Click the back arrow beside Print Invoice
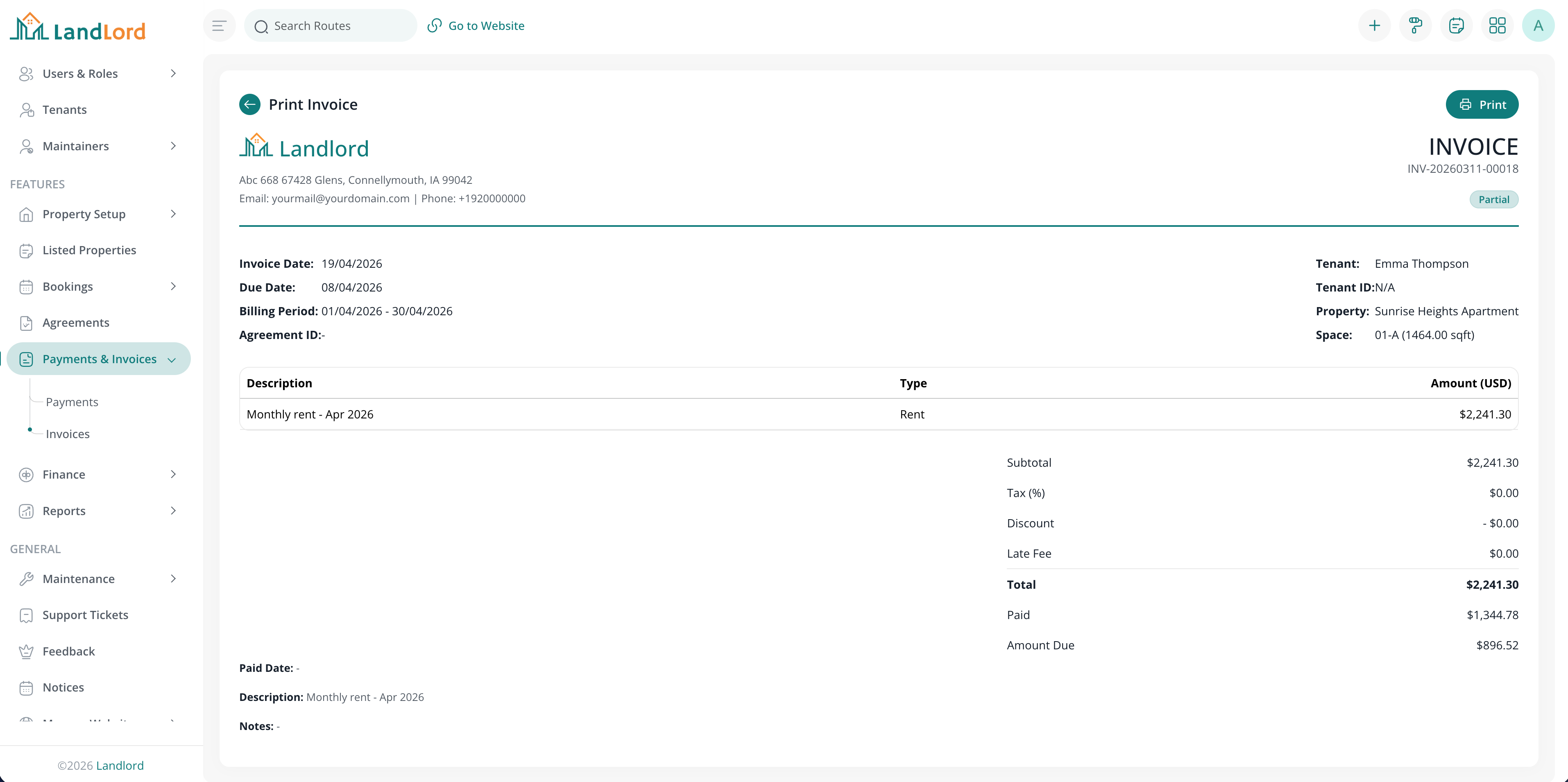This screenshot has width=1568, height=782. pyautogui.click(x=249, y=104)
